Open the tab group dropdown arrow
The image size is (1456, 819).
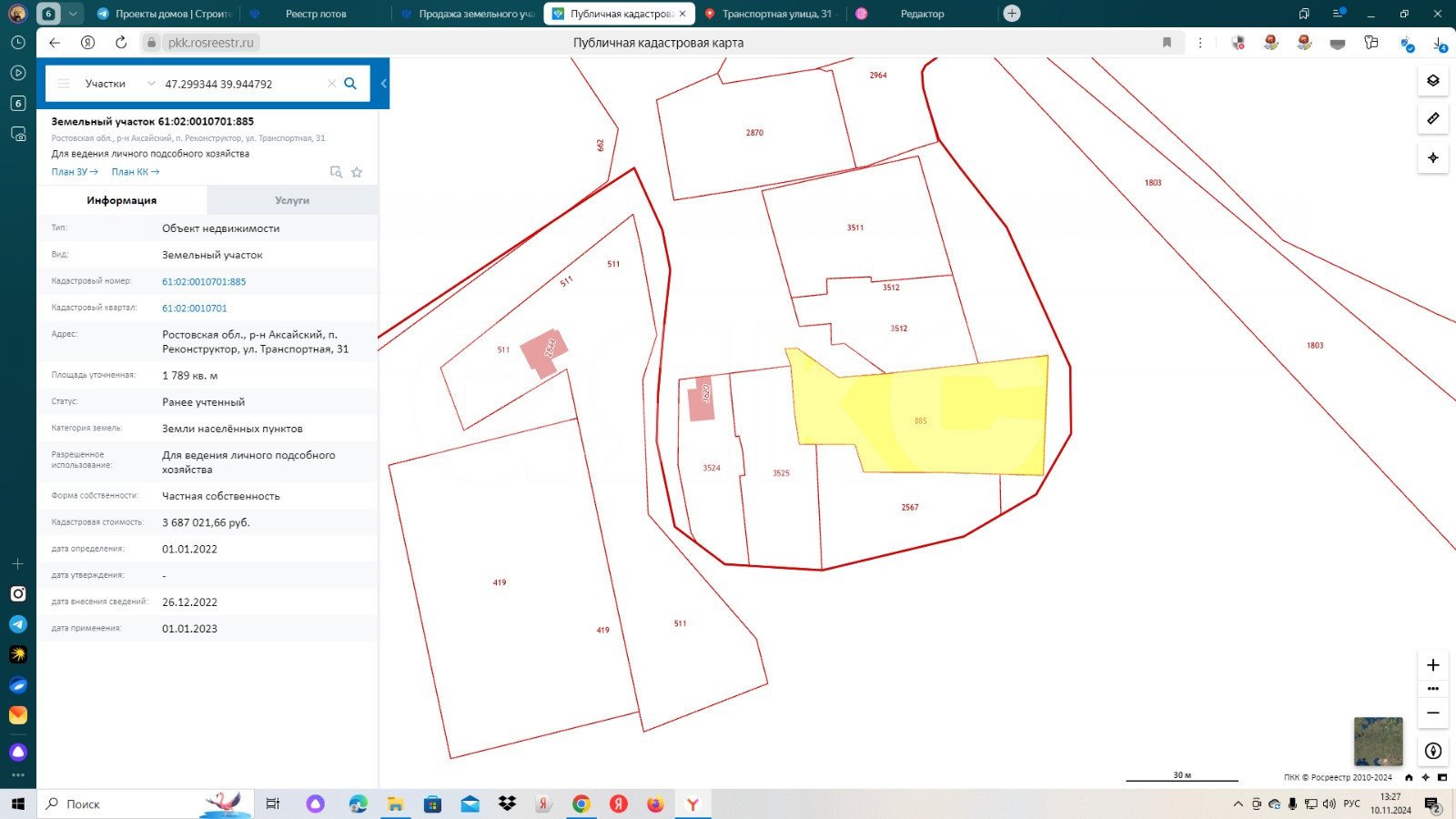click(73, 14)
